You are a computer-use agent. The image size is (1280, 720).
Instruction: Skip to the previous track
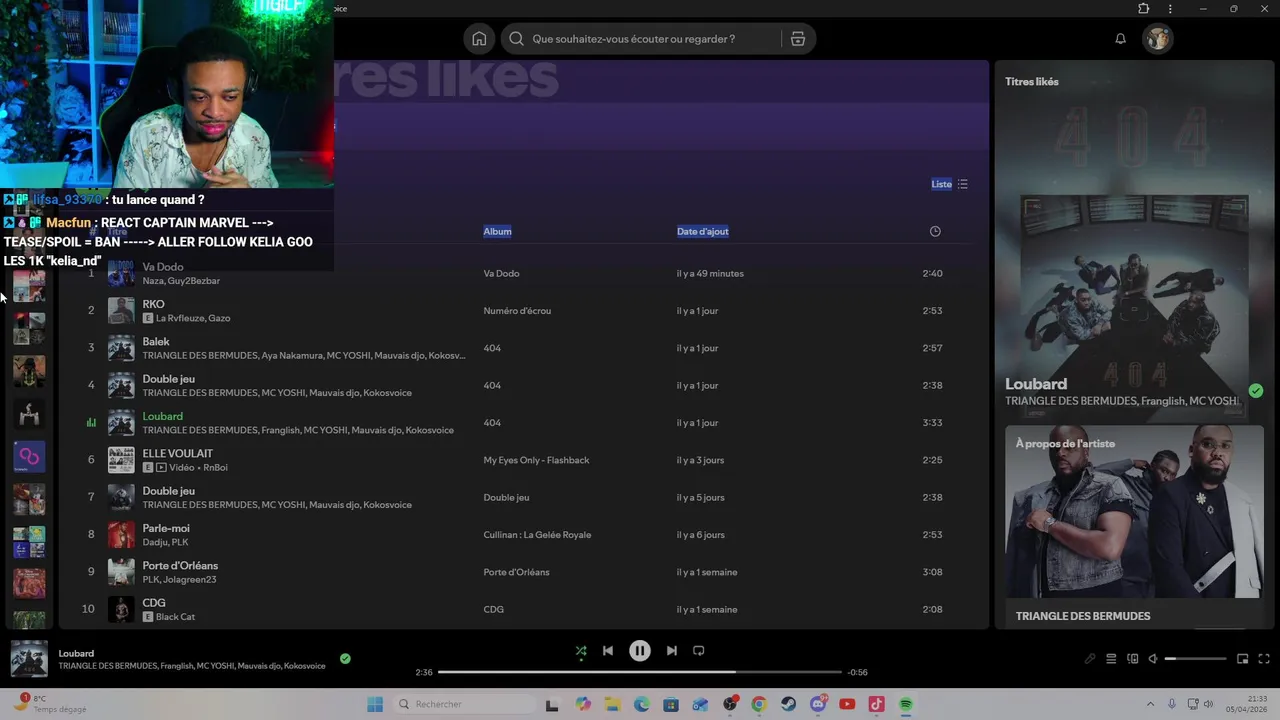pyautogui.click(x=607, y=651)
